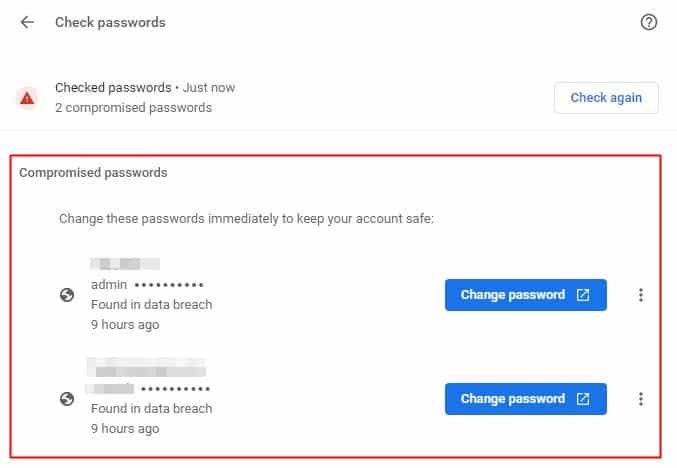Click external link icon on second Change password
The width and height of the screenshot is (677, 468).
(x=582, y=398)
